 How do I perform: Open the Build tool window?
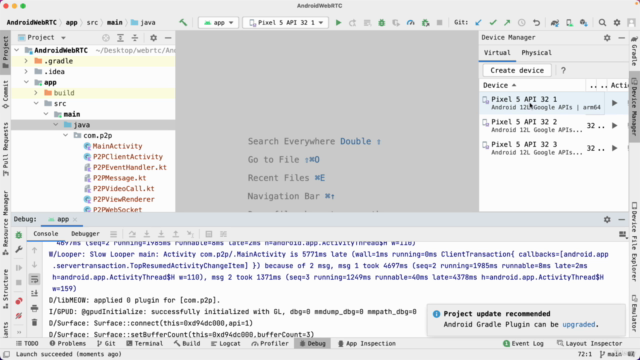pos(187,344)
